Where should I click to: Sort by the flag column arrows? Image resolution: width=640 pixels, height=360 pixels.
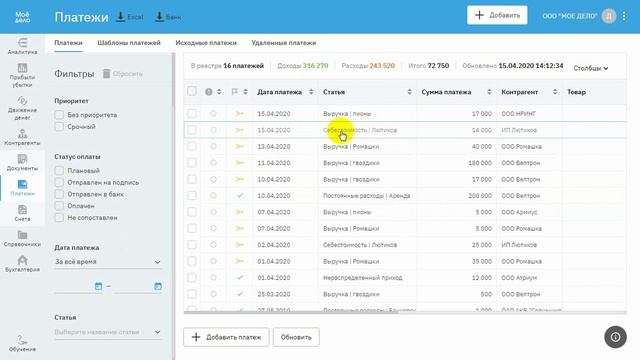pyautogui.click(x=245, y=92)
